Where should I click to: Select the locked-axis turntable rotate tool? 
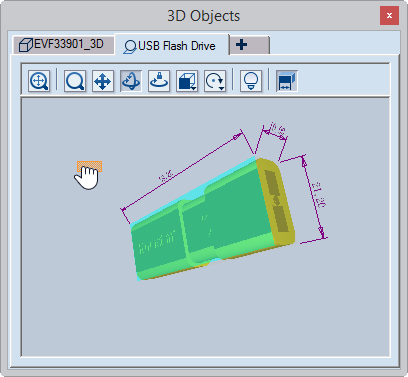tap(159, 81)
